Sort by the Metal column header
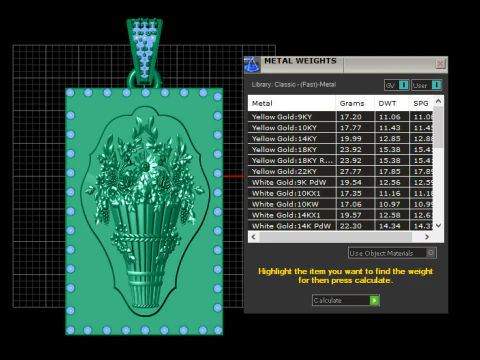Viewport: 480px width, 360px height. click(292, 103)
